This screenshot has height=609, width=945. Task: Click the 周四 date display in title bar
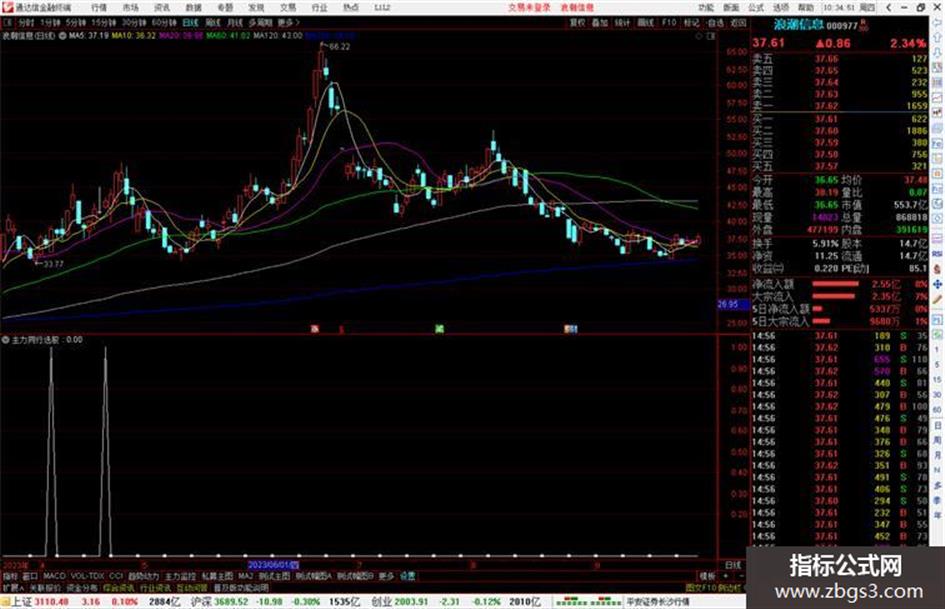coord(867,7)
